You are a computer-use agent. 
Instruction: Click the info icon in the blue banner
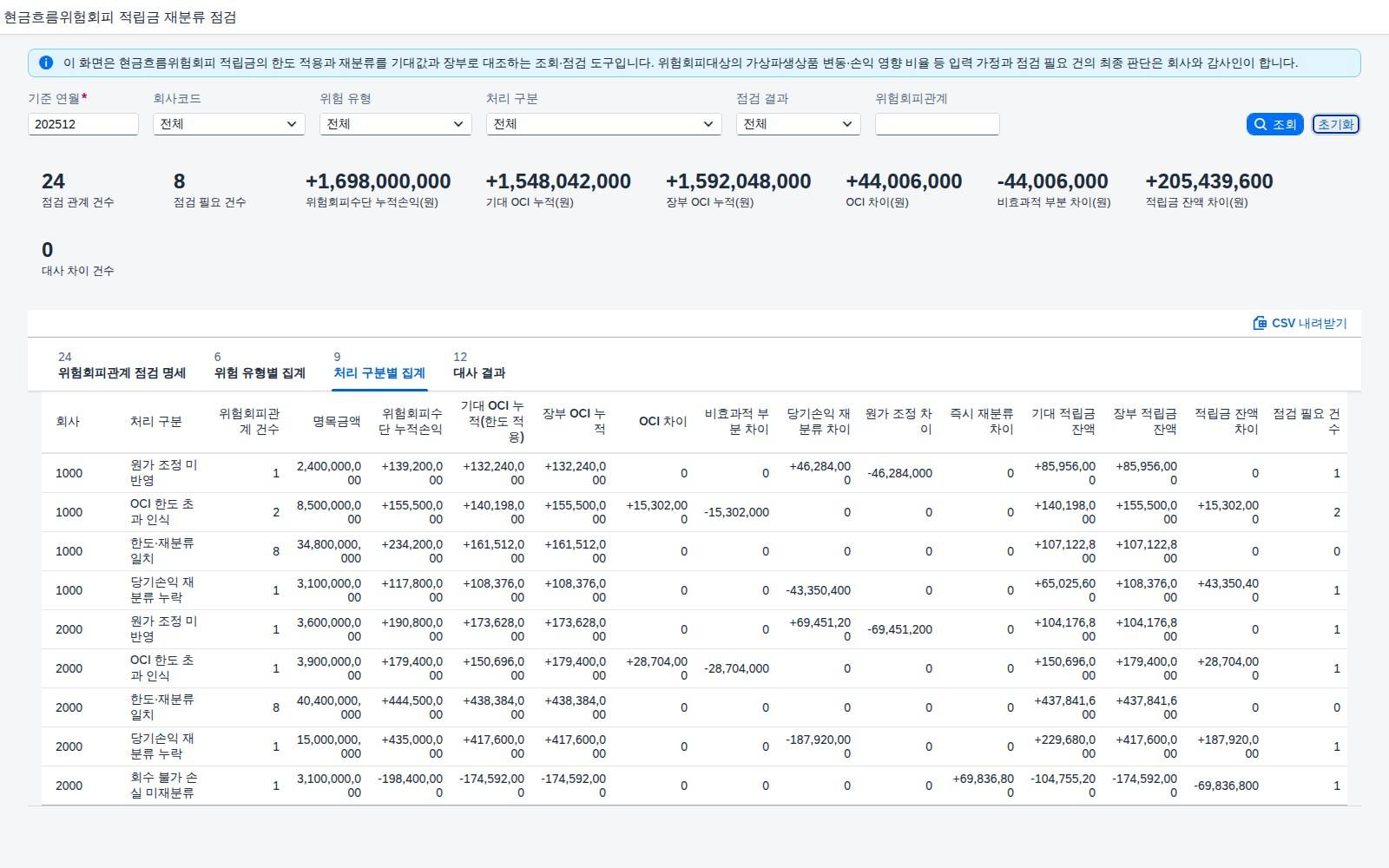click(x=46, y=62)
